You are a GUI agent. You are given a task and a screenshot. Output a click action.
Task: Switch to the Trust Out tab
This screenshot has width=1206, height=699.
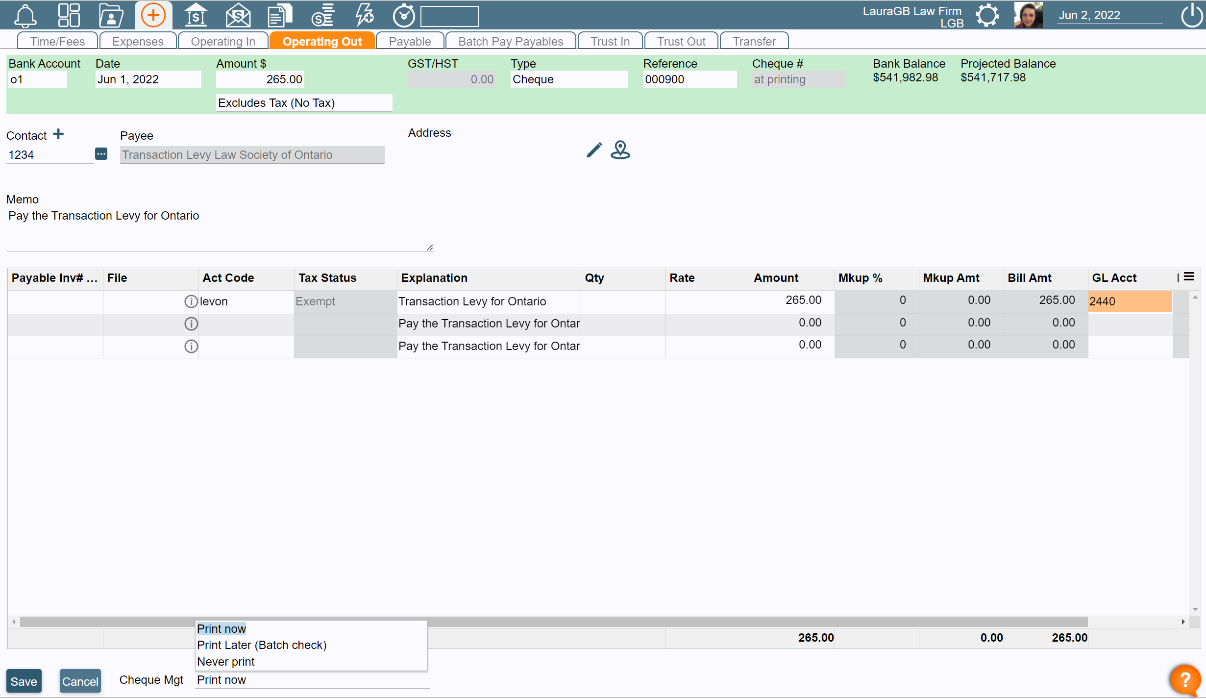pyautogui.click(x=680, y=41)
